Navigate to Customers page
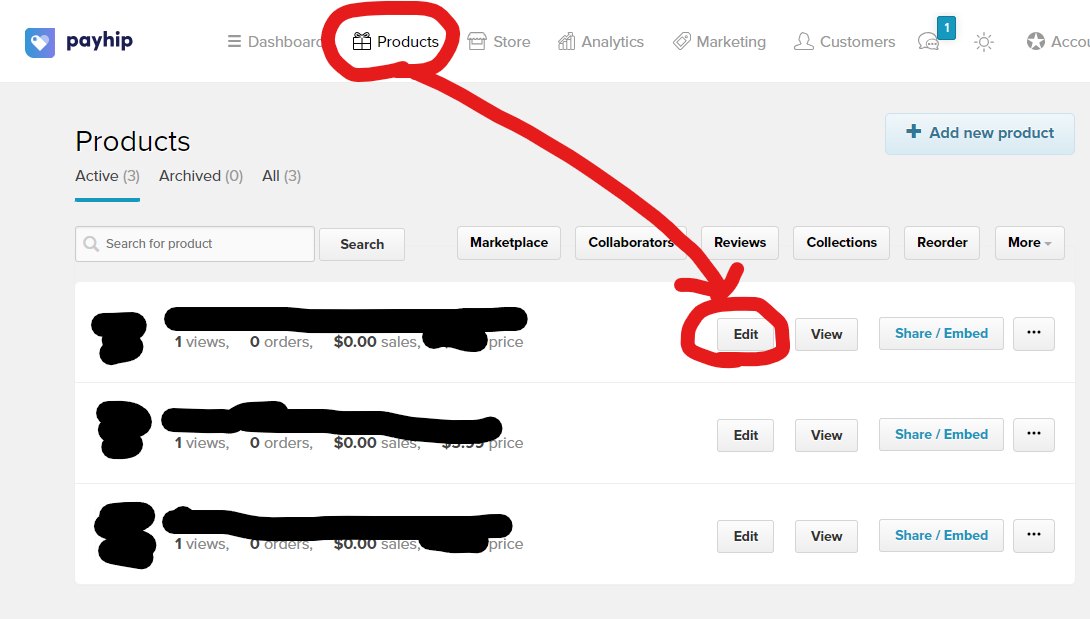Screen dimensions: 1090x619 pyautogui.click(x=844, y=42)
